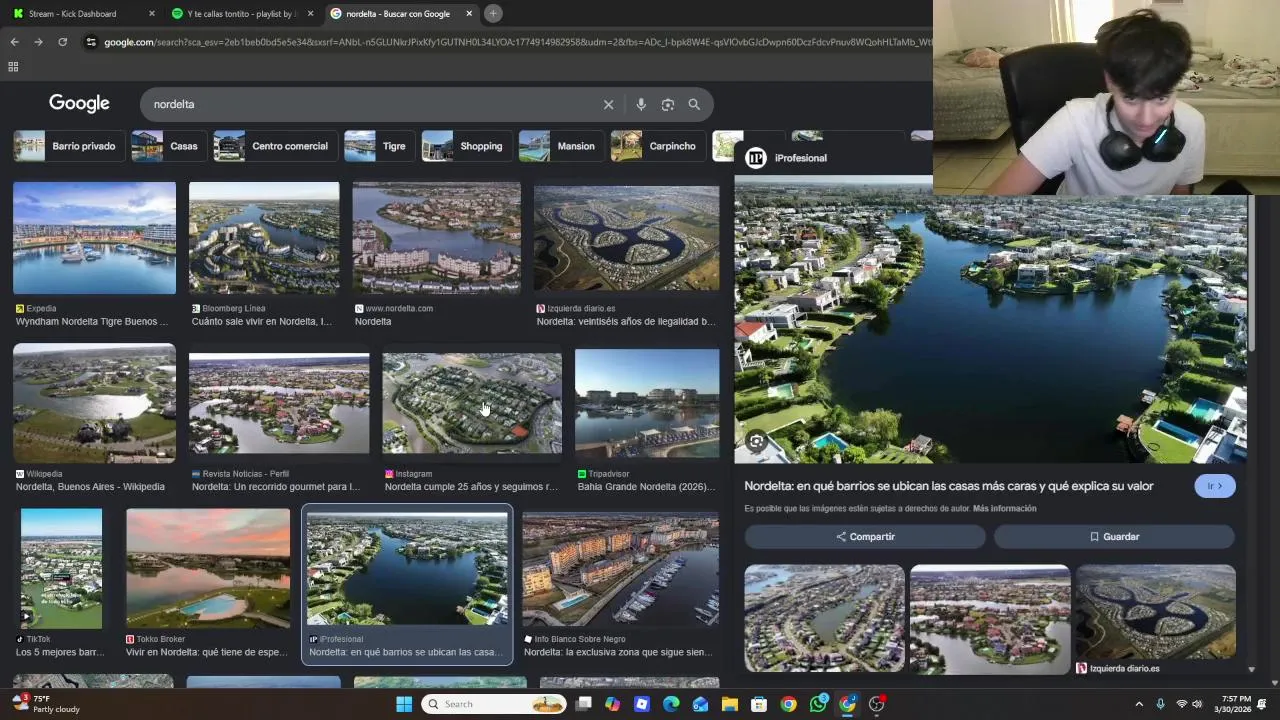Search inside image with lens icon on preview
This screenshot has width=1280, height=720.
point(757,441)
